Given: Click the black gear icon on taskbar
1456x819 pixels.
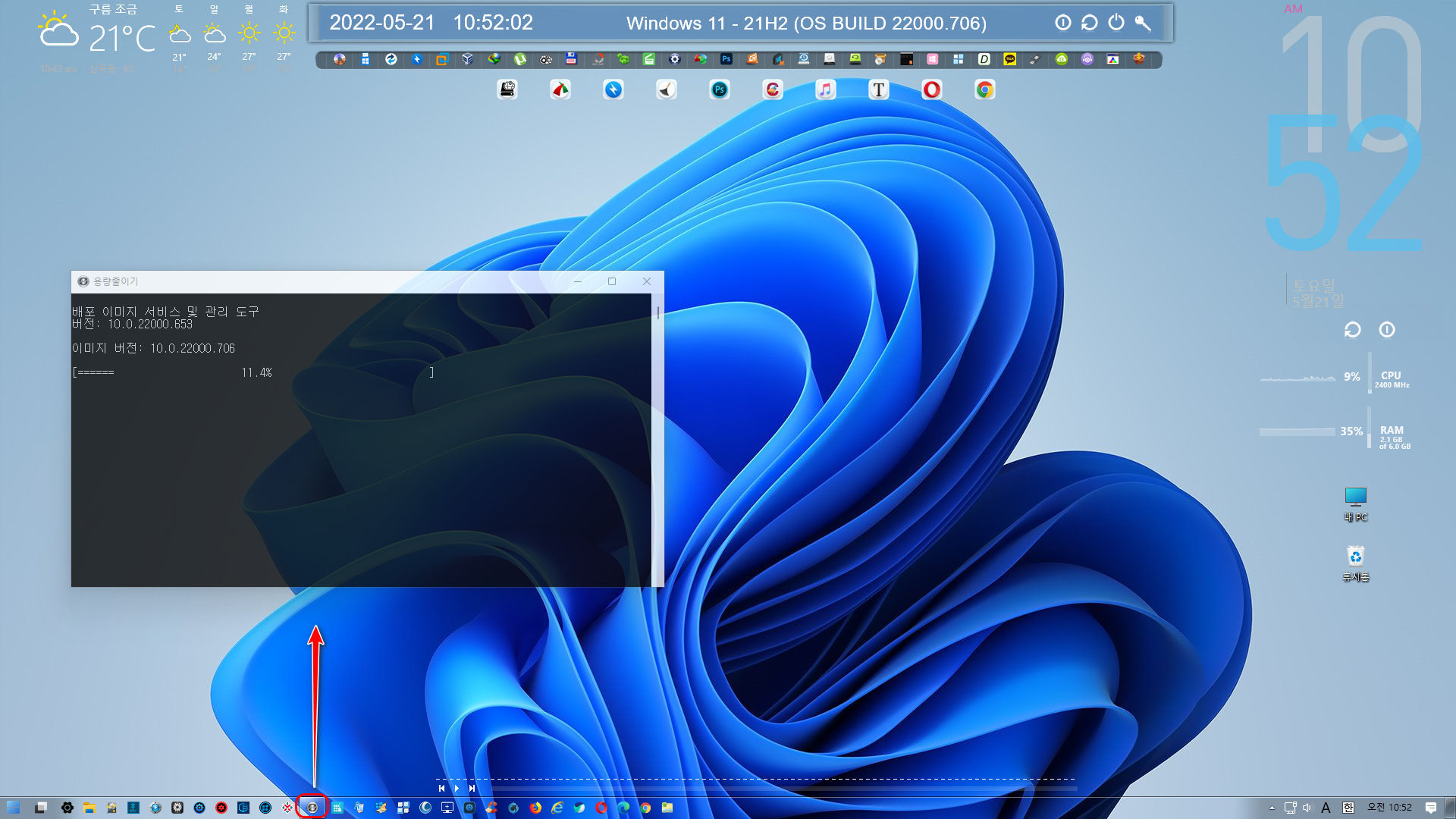Looking at the screenshot, I should coord(67,808).
